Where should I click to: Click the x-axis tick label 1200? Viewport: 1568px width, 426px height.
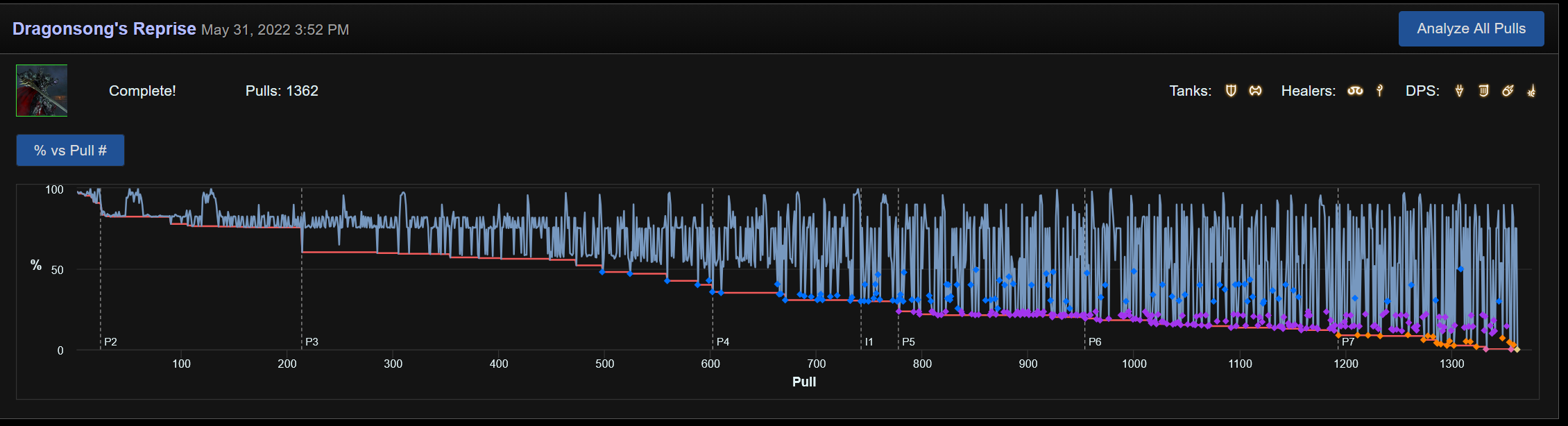pos(1346,364)
